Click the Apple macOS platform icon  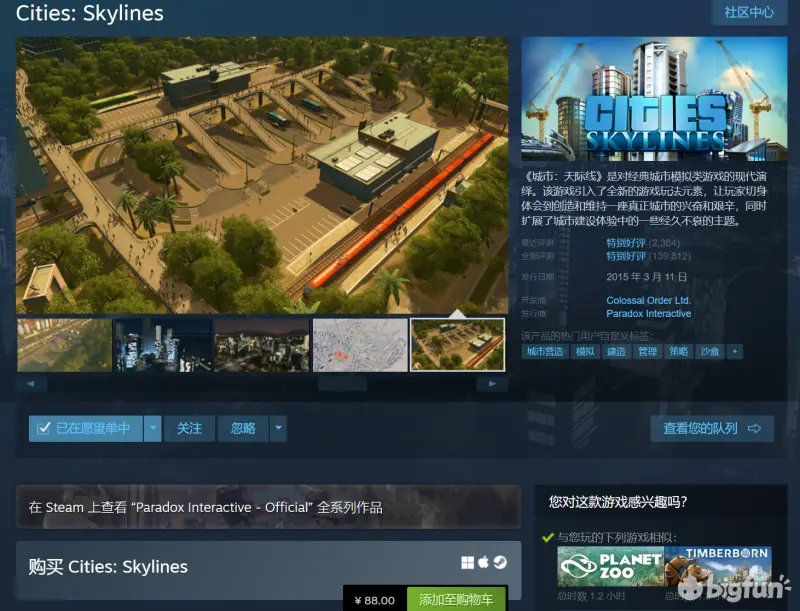(483, 562)
